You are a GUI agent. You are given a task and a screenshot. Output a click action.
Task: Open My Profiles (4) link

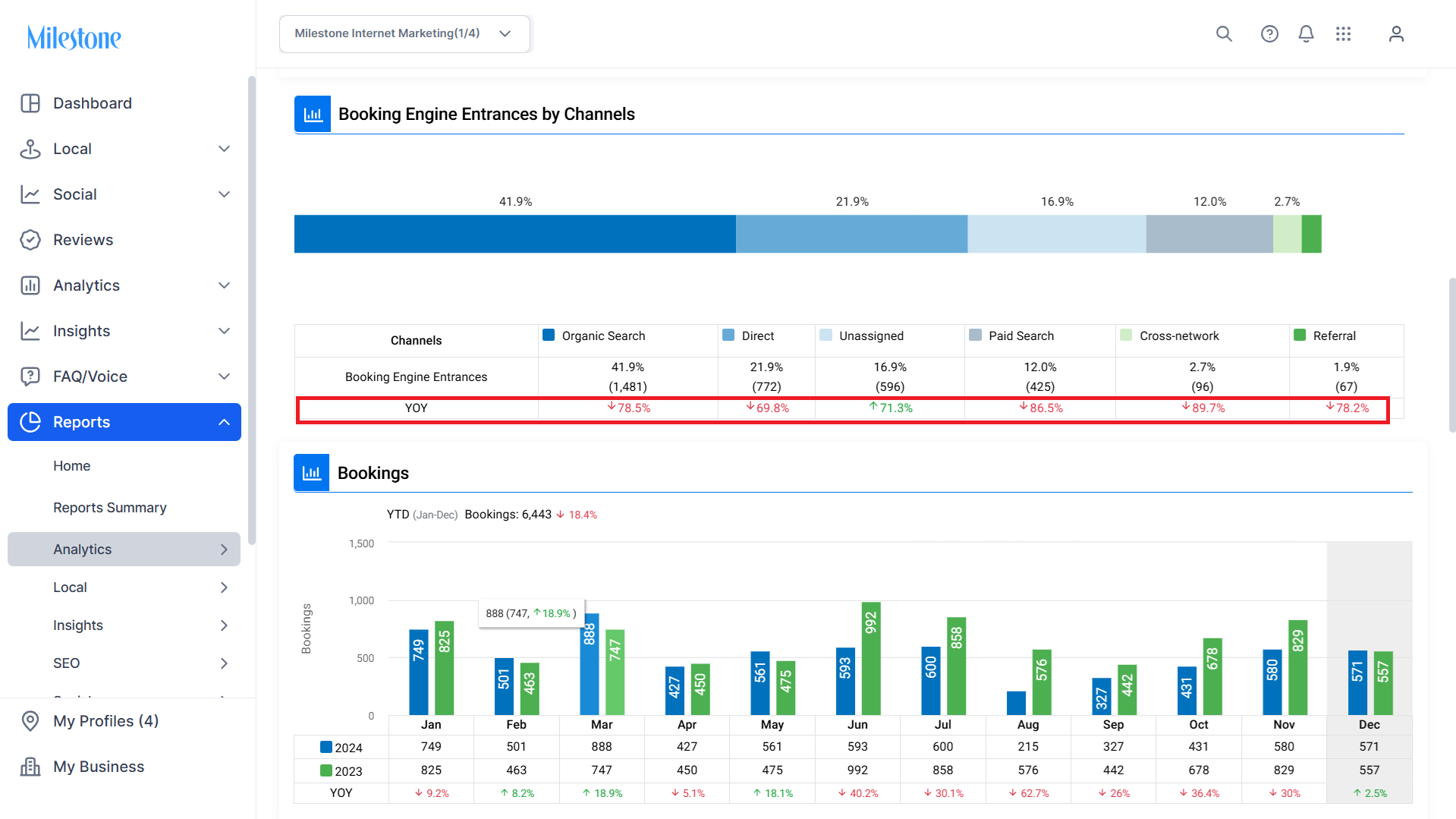click(105, 721)
